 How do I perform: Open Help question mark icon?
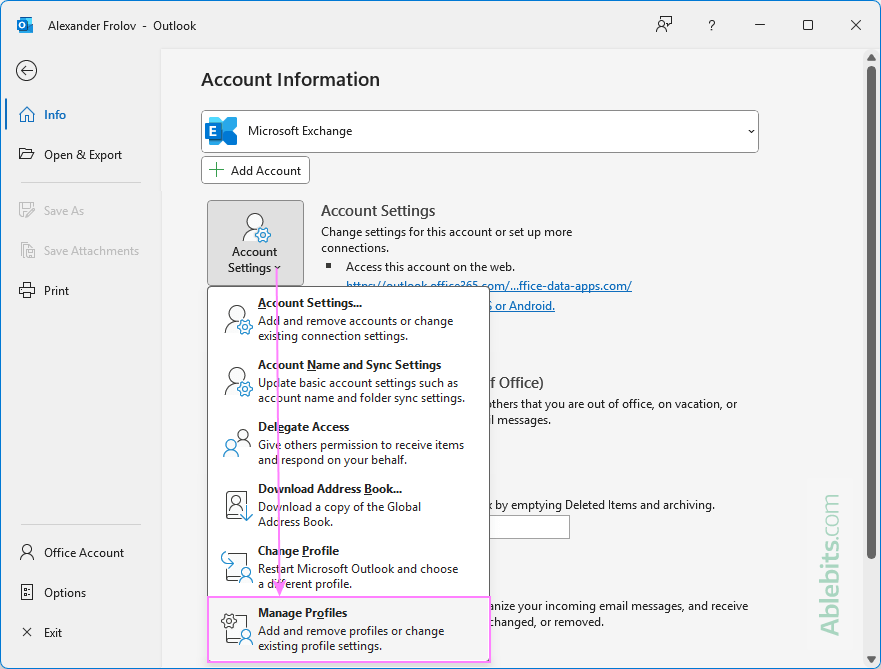711,25
